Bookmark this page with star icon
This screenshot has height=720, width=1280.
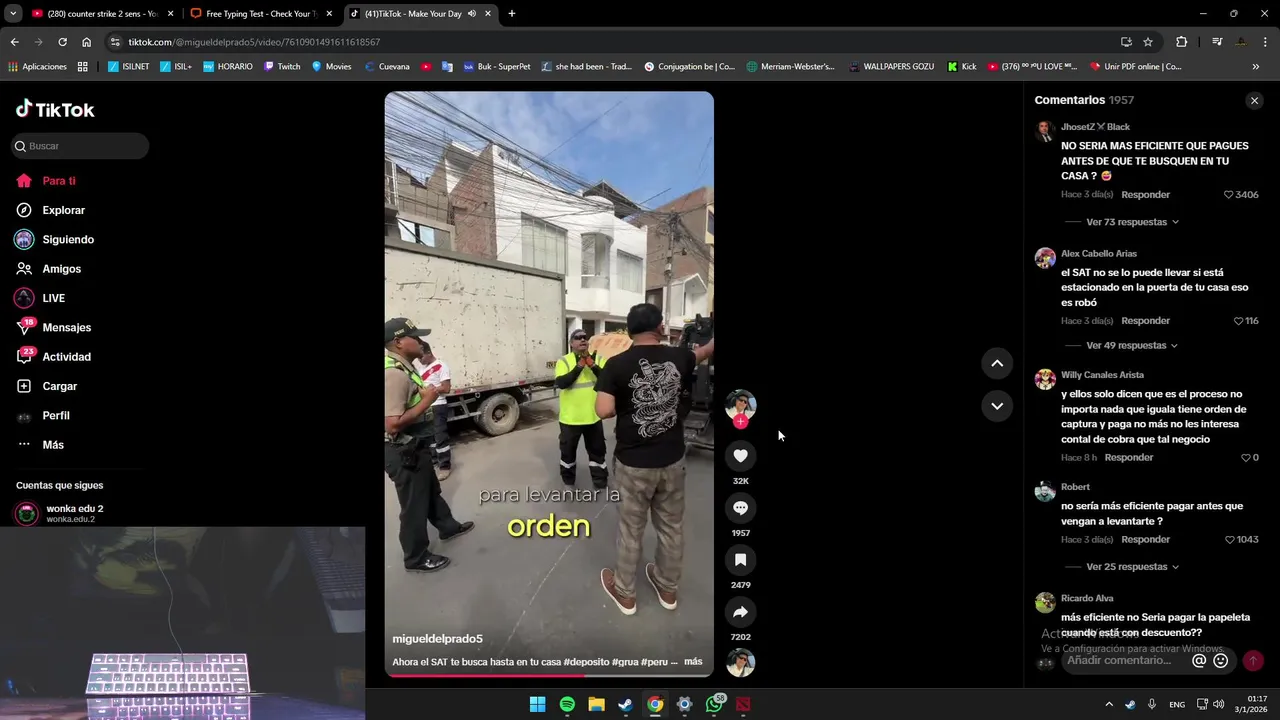coord(1148,42)
